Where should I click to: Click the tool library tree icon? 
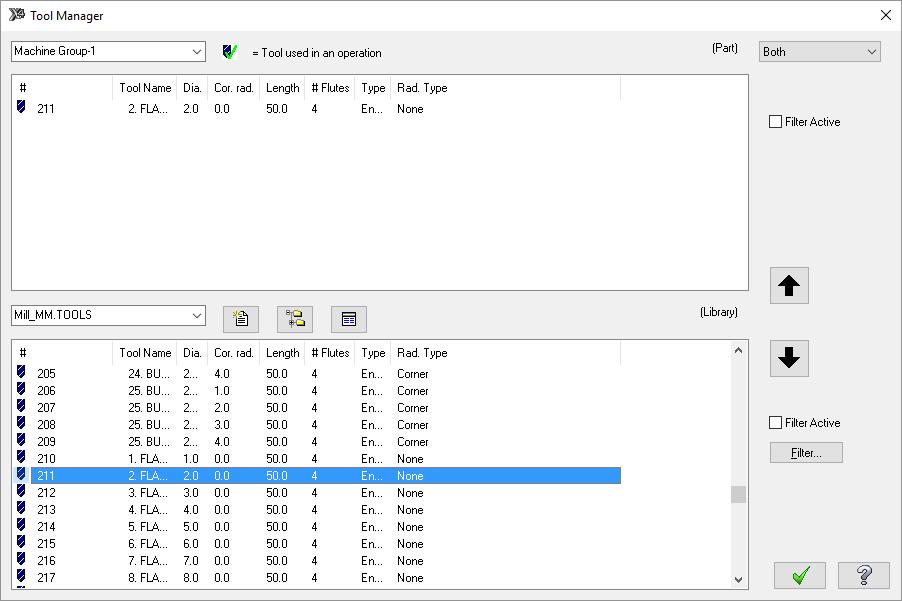(x=295, y=319)
